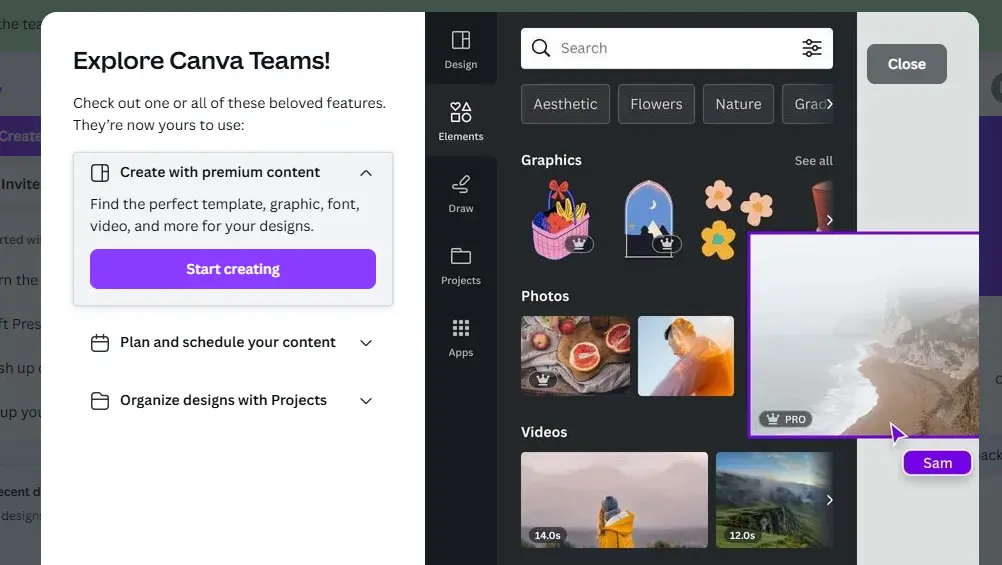
Task: Show more graphics with right arrow
Action: (829, 220)
